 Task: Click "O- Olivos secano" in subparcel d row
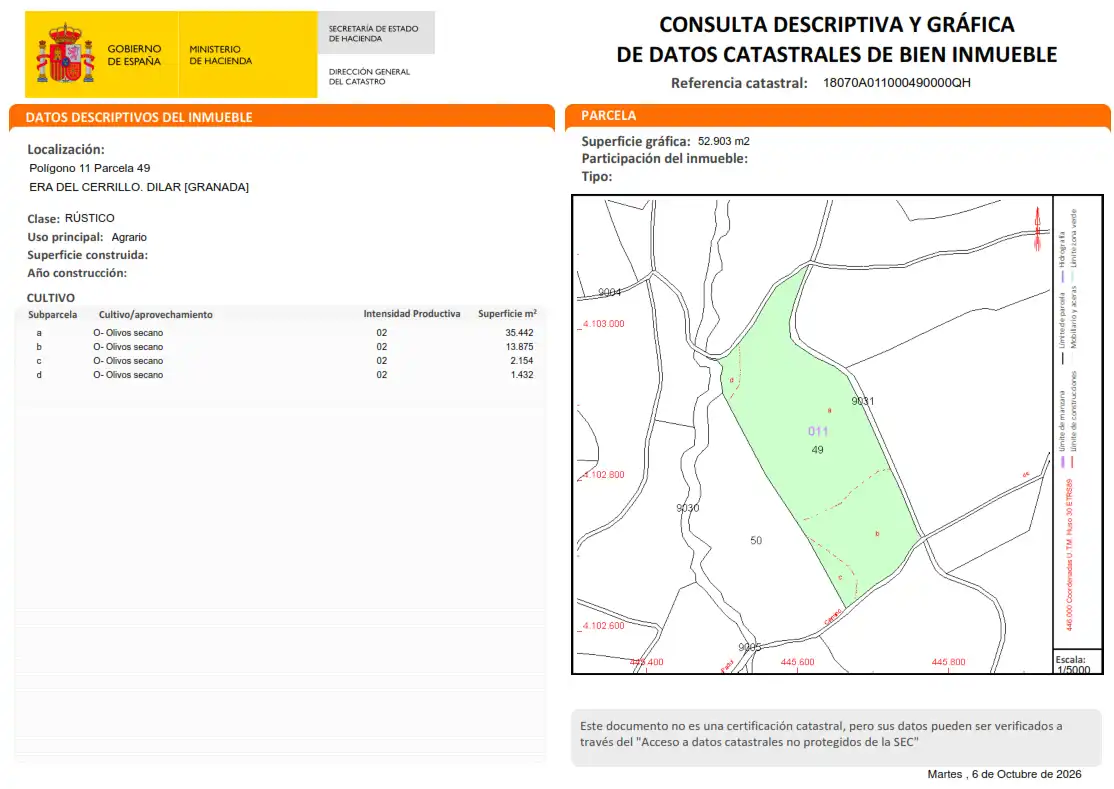(128, 375)
